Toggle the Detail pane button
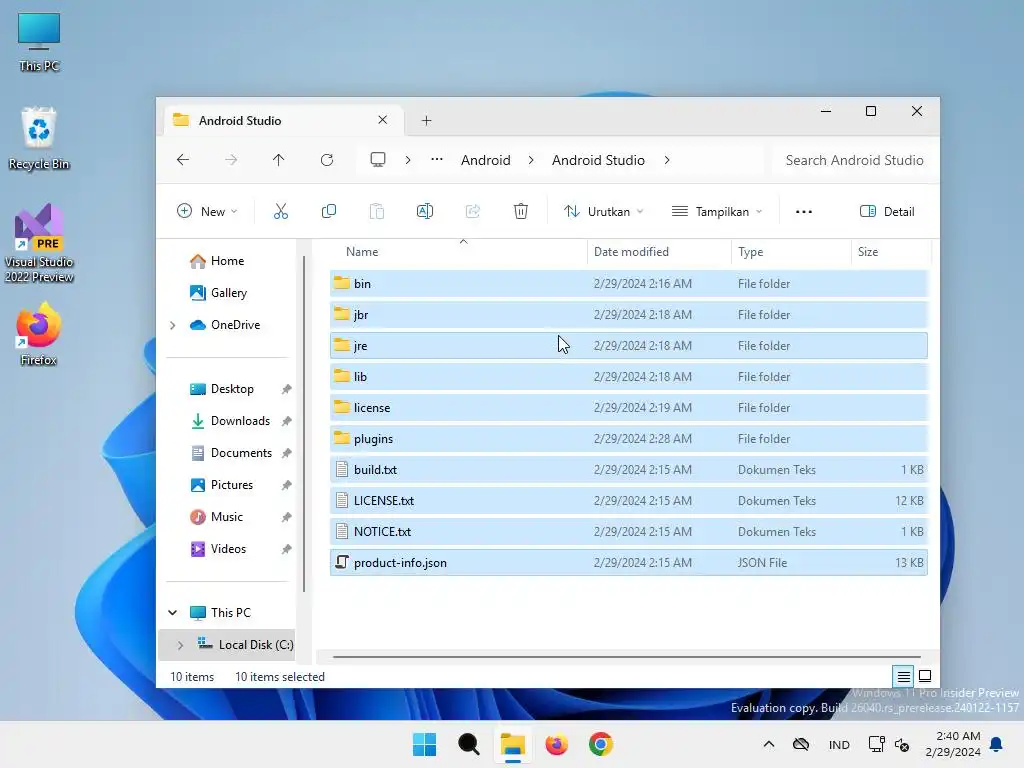This screenshot has height=768, width=1024. point(888,212)
